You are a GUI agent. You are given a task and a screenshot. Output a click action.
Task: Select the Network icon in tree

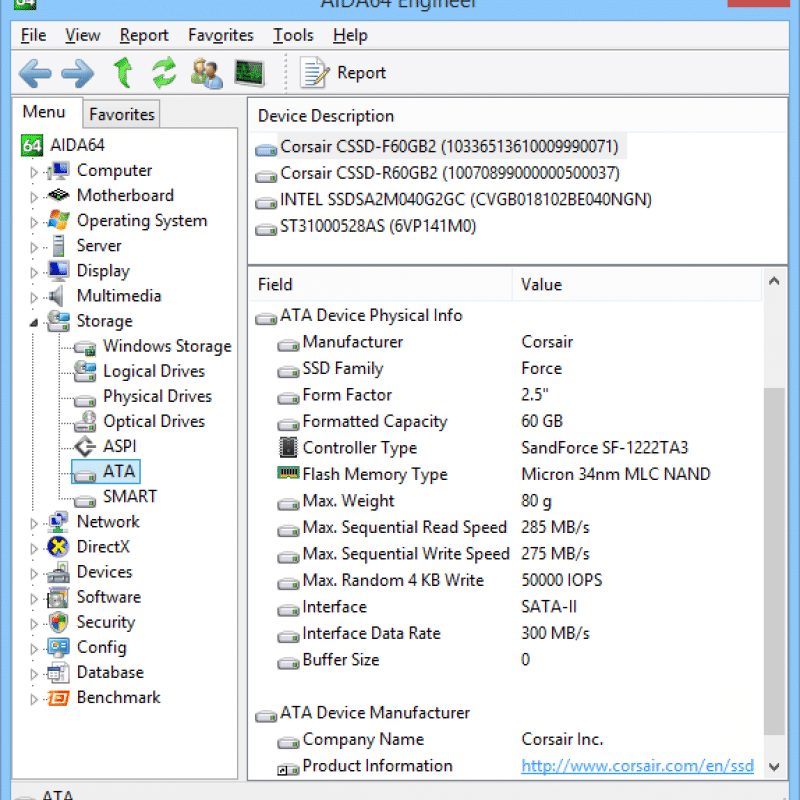tap(58, 521)
